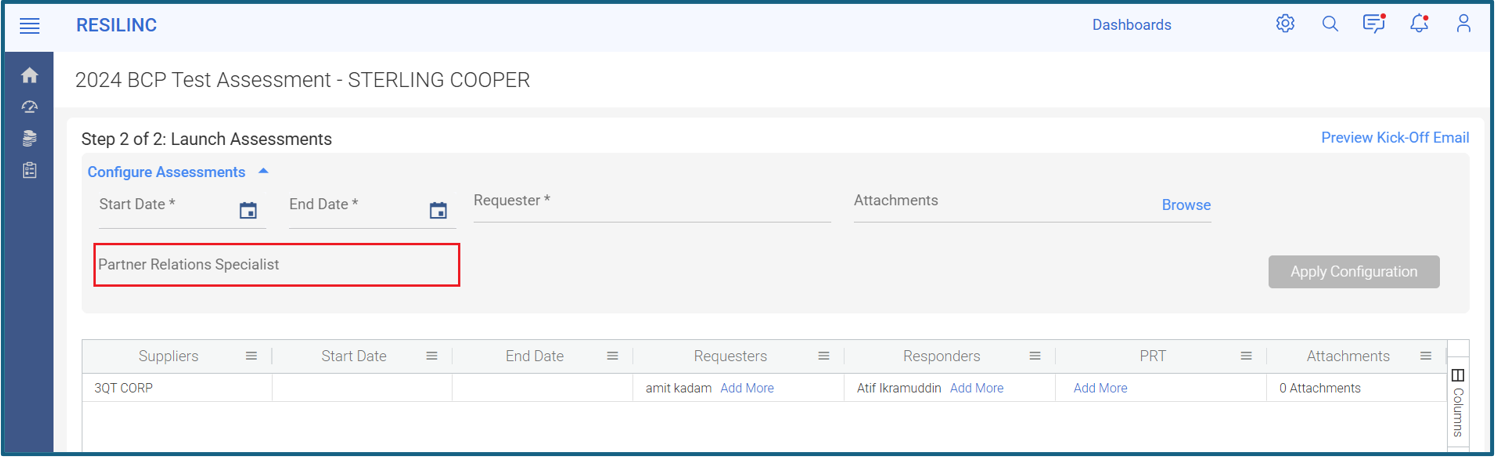Go to the Home sidebar icon
The height and width of the screenshot is (458, 1495).
pyautogui.click(x=30, y=75)
